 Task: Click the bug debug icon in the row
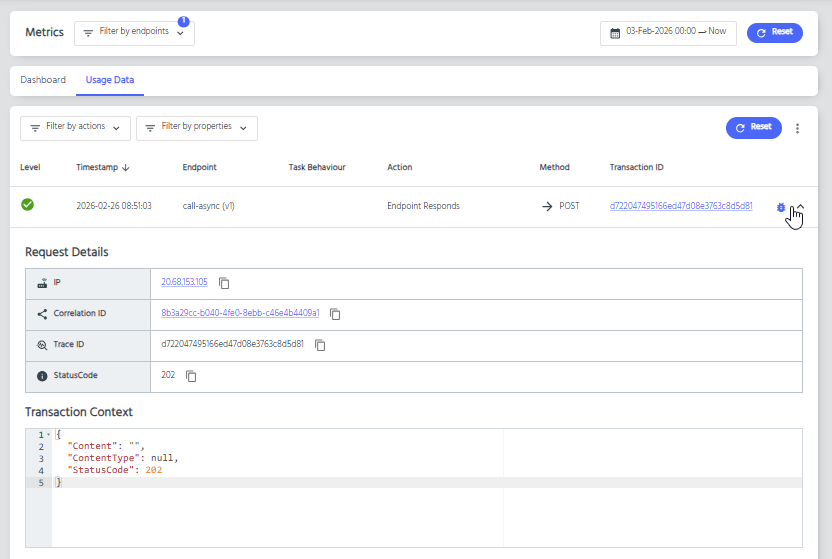coord(781,207)
